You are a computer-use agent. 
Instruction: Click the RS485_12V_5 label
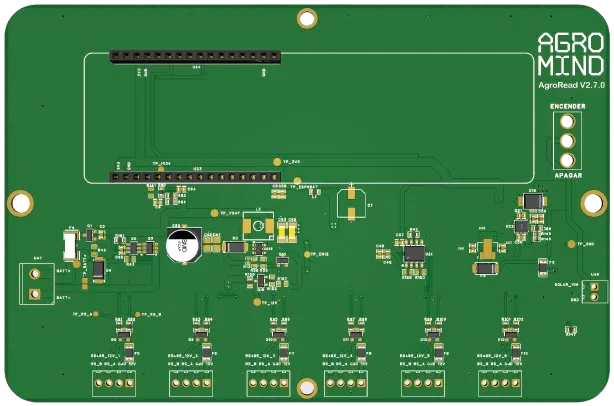tap(414, 356)
